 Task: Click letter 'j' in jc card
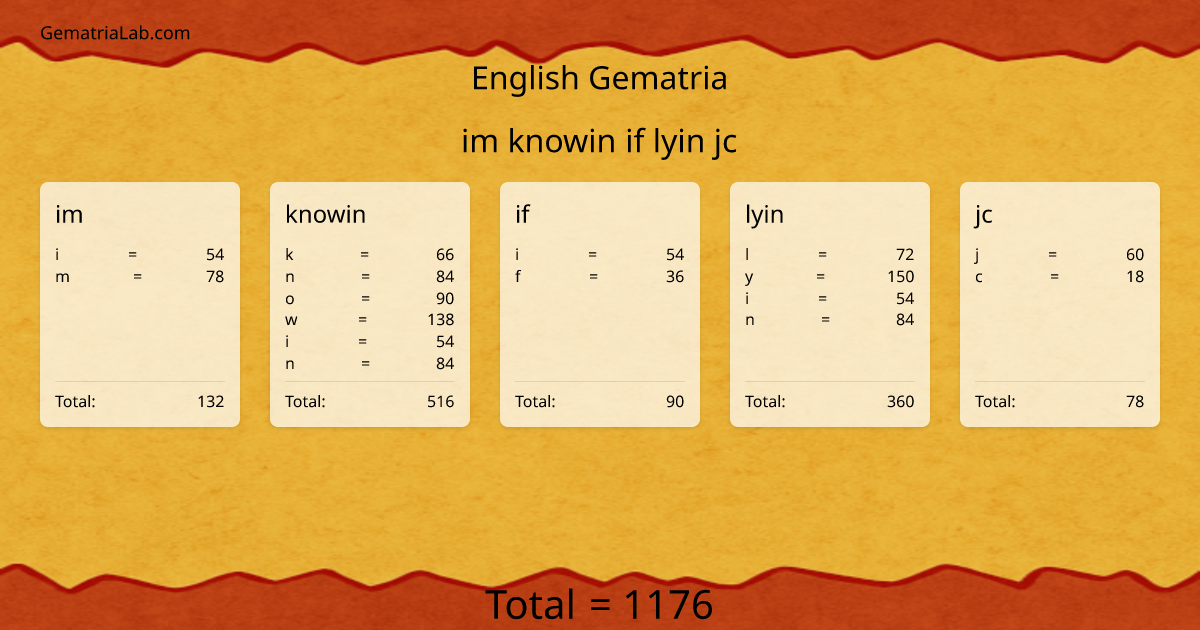coord(977,256)
